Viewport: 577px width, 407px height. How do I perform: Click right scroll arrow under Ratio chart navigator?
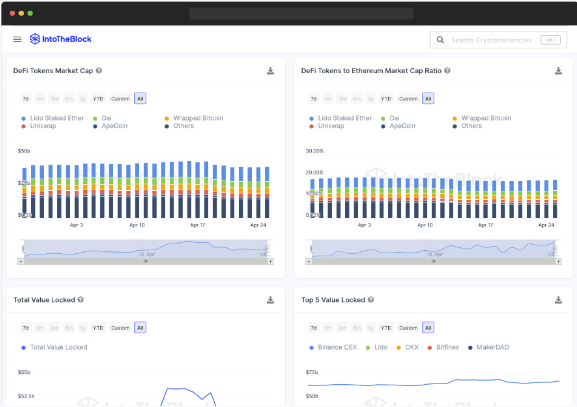click(558, 261)
